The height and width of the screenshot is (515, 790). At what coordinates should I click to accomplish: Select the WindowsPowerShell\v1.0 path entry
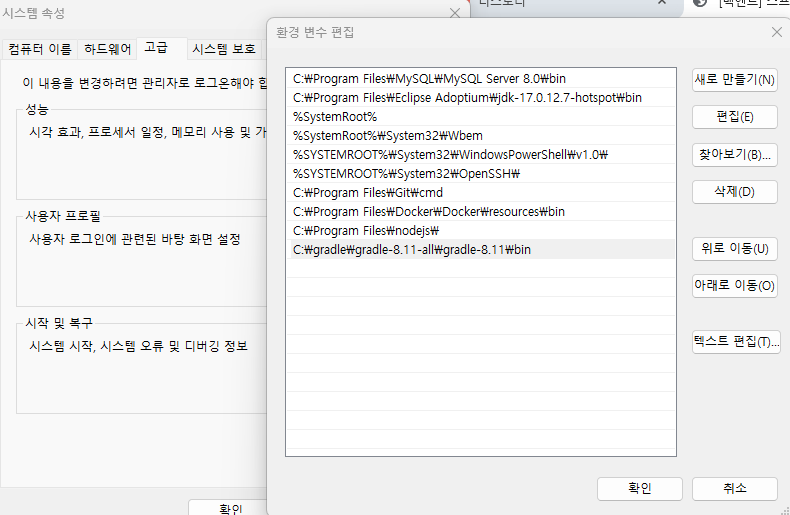[x=482, y=155]
